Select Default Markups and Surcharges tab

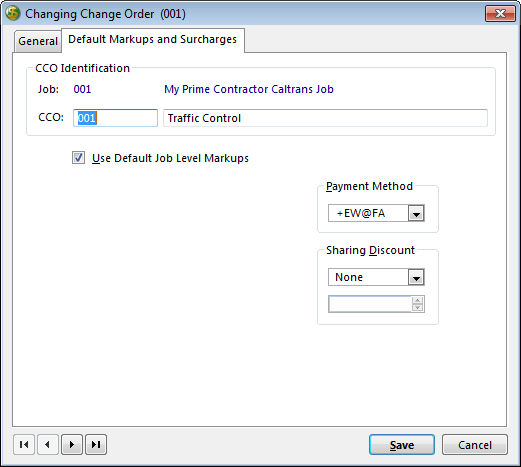[153, 40]
